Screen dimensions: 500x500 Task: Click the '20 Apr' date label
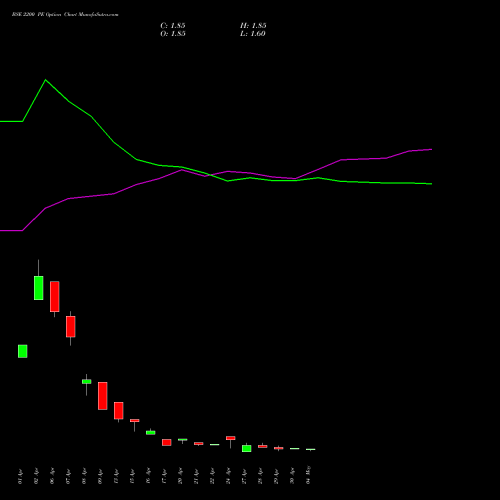point(180,476)
